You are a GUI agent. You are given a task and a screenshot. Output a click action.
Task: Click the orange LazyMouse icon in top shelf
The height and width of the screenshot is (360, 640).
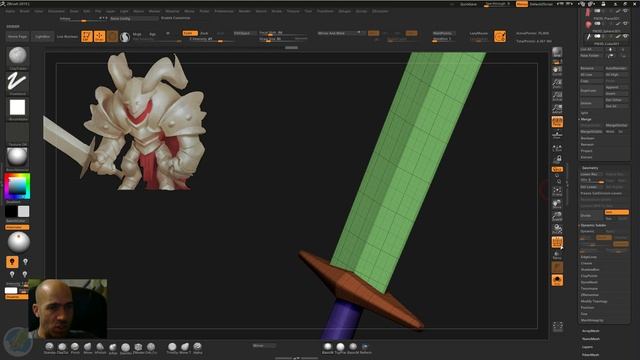coord(500,36)
